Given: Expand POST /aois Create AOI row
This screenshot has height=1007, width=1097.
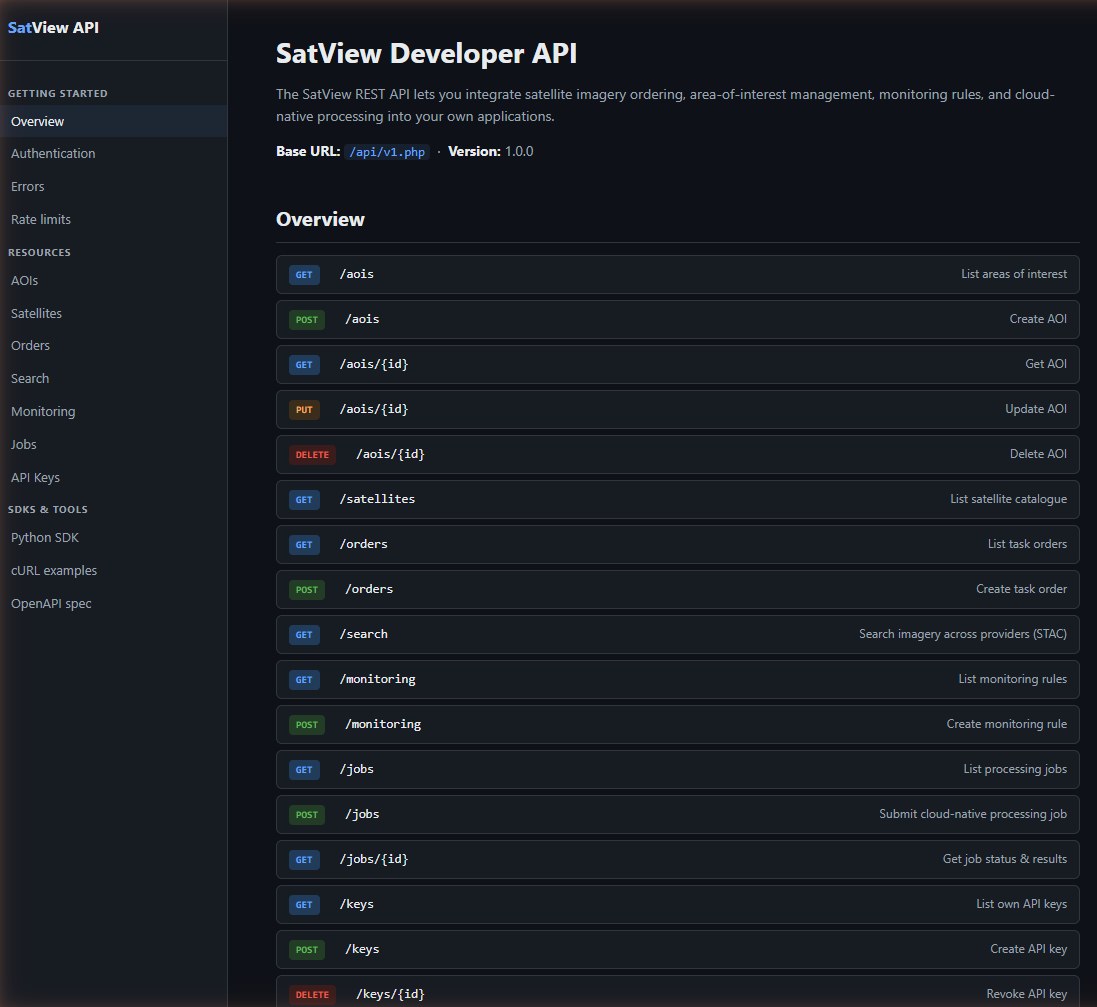Looking at the screenshot, I should point(677,319).
